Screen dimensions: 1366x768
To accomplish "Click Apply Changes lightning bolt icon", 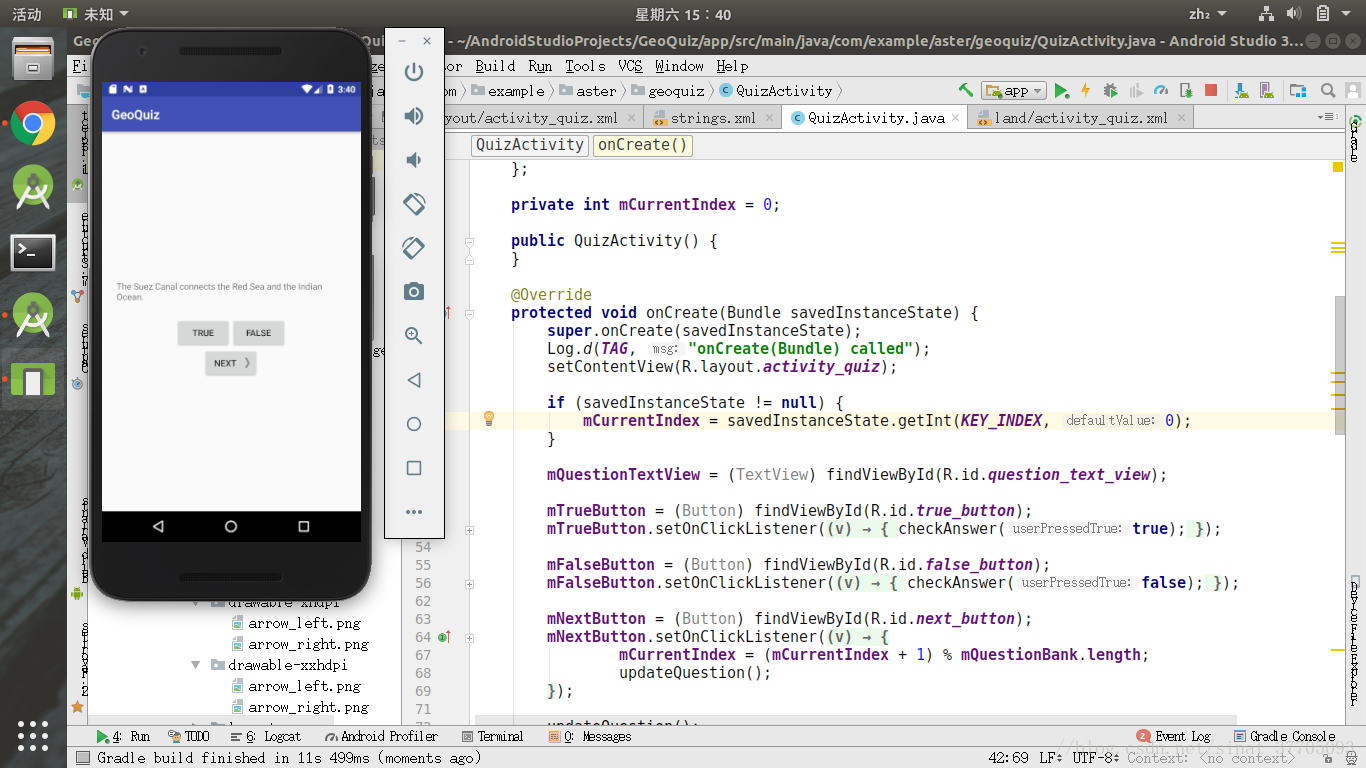I will pyautogui.click(x=1085, y=90).
